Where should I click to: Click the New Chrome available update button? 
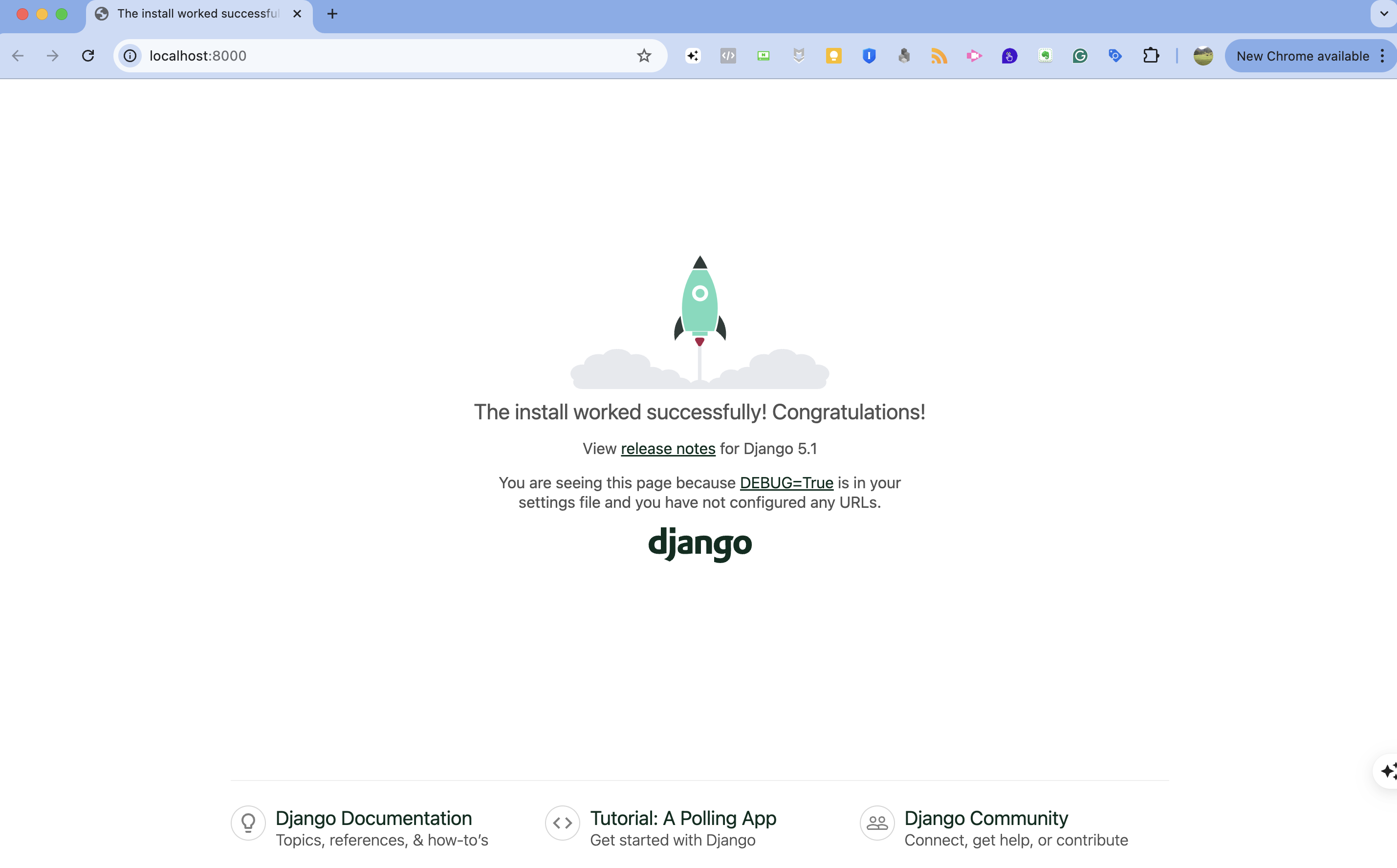tap(1302, 56)
